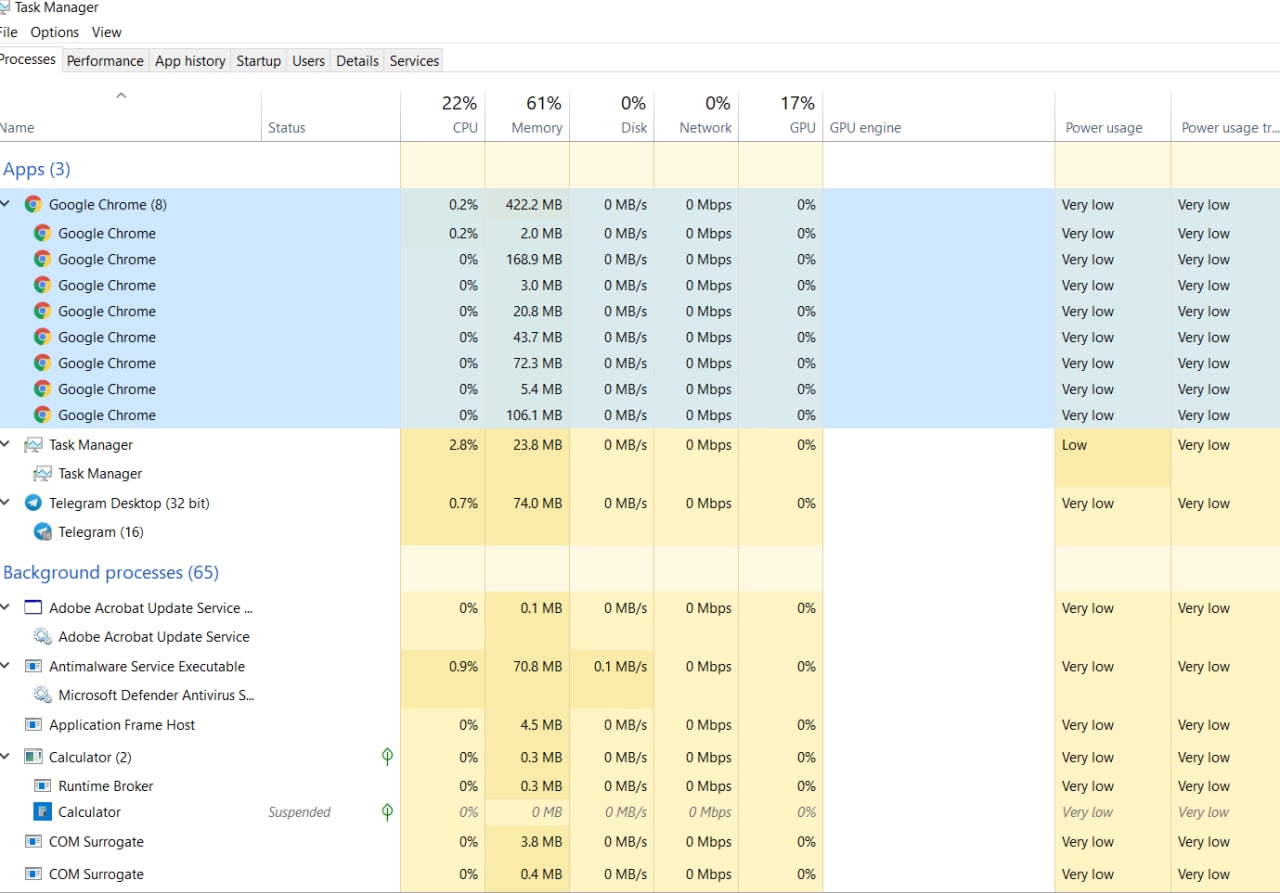Screen dimensions: 1280x893
Task: Click the GPU engine column header
Action: coord(939,116)
